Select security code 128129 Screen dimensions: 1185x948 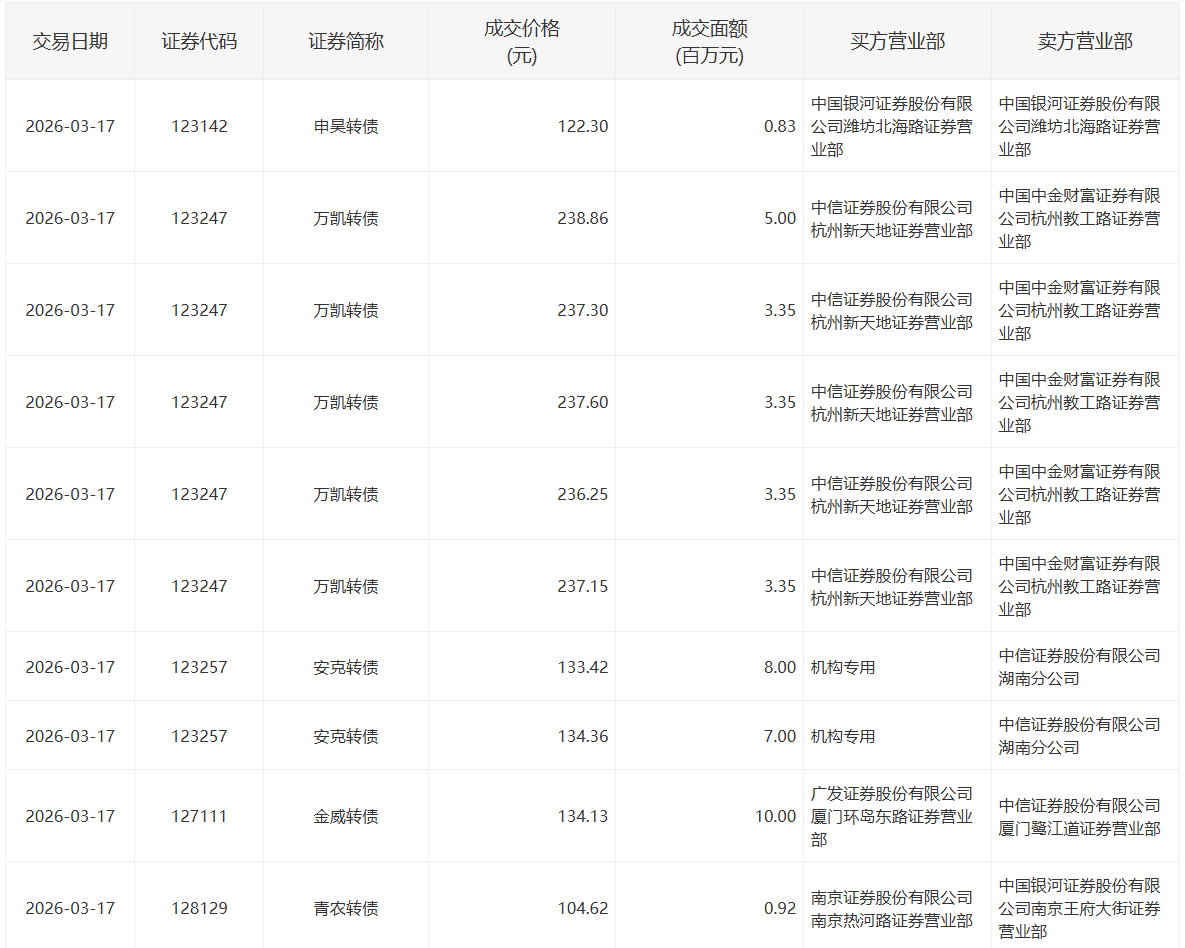click(199, 908)
